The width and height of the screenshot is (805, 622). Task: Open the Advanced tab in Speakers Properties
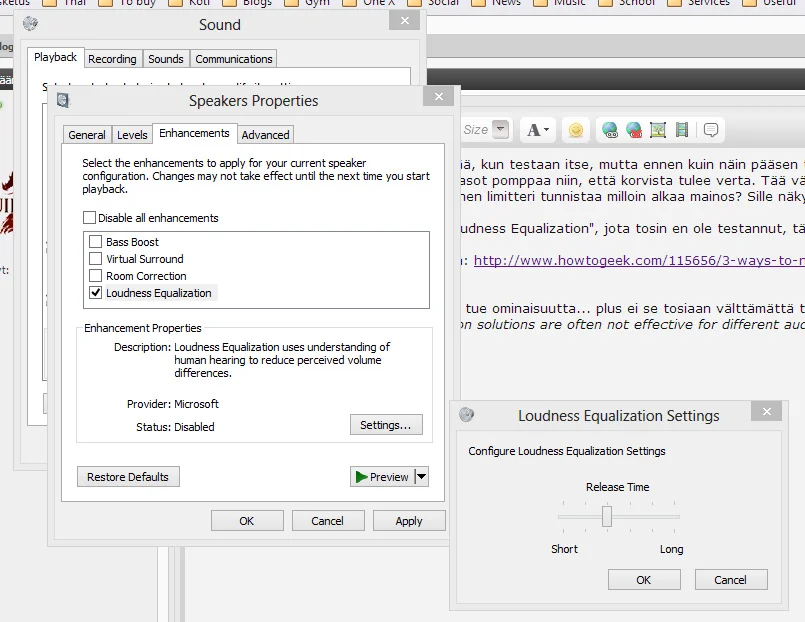(265, 135)
